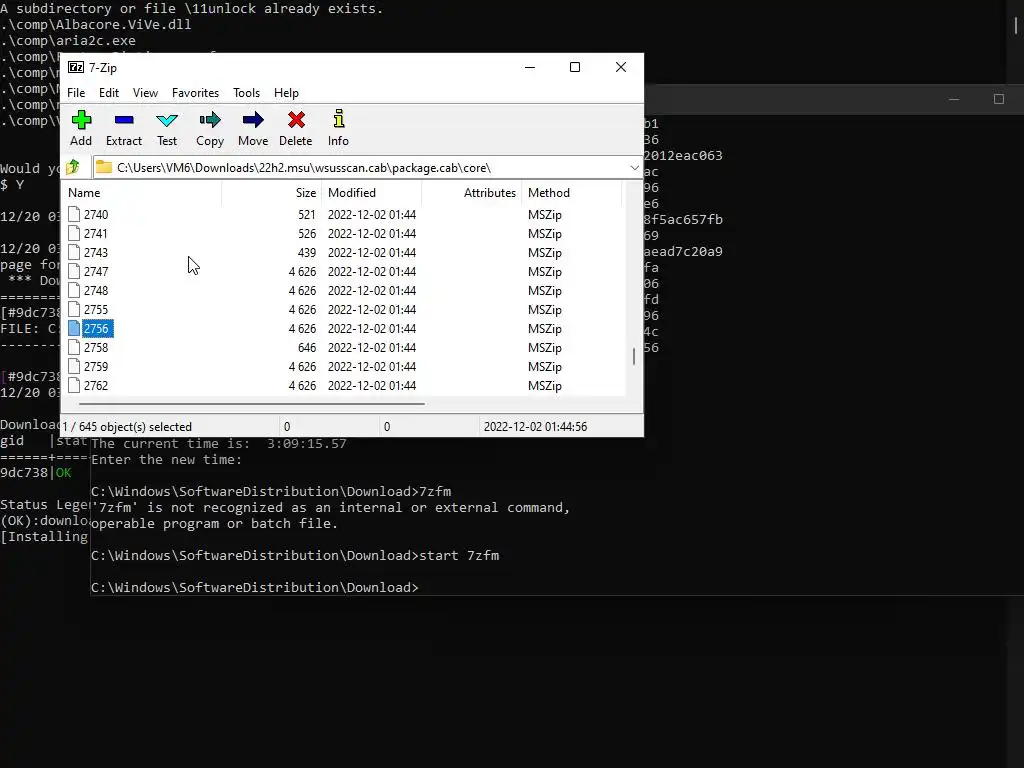Screen dimensions: 1024x768
Task: Click the Add toolbar icon
Action: (81, 120)
